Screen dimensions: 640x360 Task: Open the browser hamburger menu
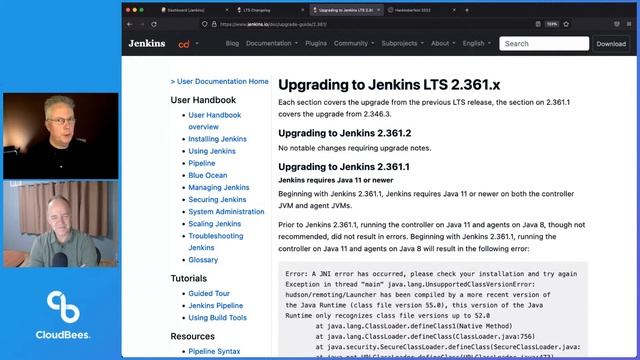pos(629,24)
